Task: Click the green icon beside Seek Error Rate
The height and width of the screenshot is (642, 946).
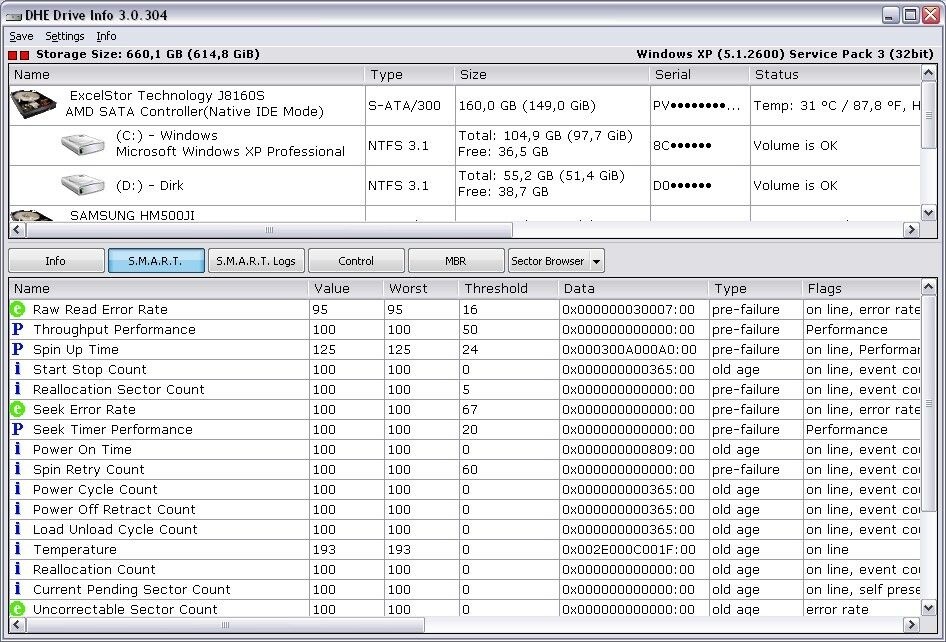Action: (17, 409)
